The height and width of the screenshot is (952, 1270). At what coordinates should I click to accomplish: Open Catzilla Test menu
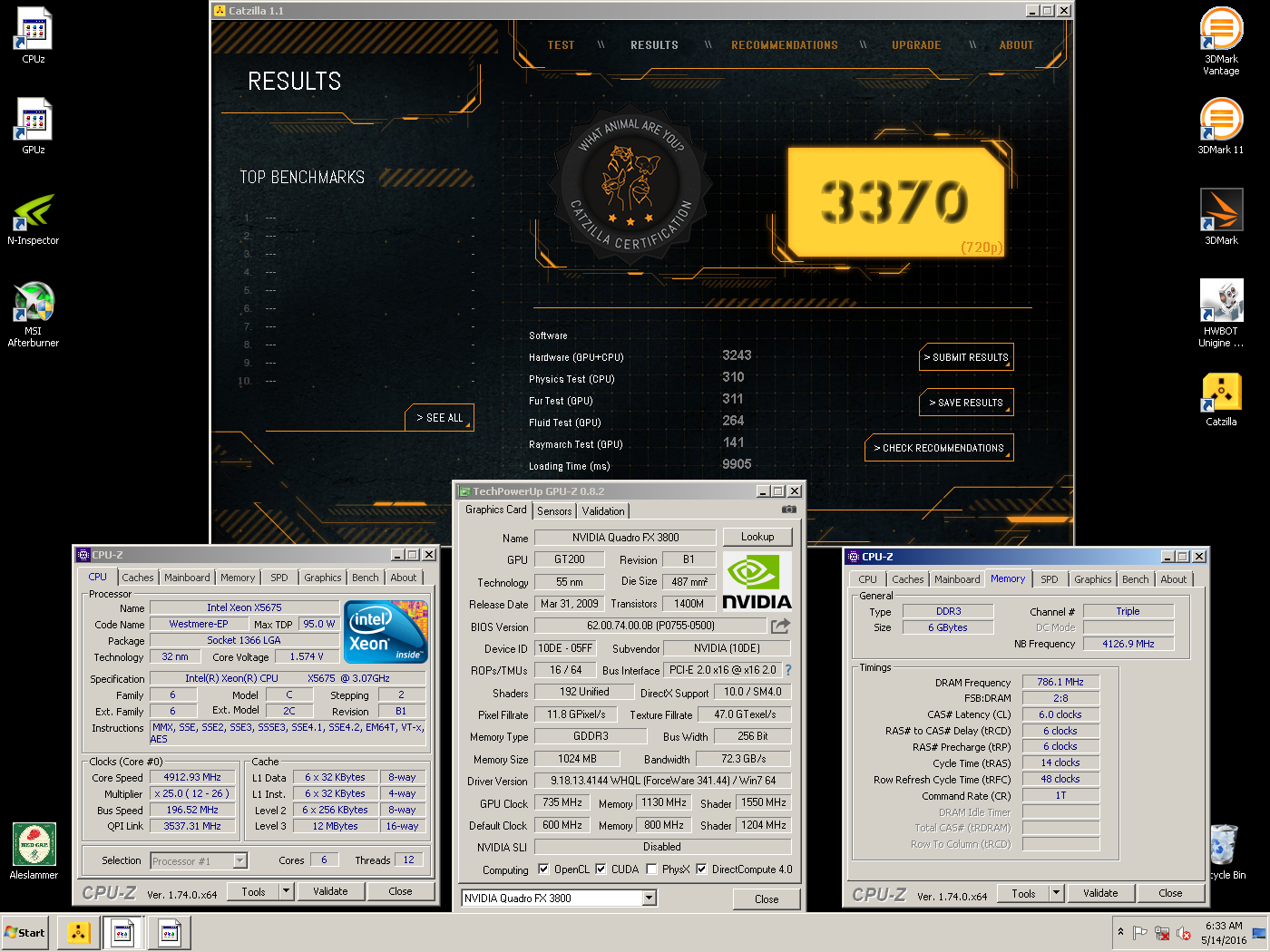tap(561, 45)
